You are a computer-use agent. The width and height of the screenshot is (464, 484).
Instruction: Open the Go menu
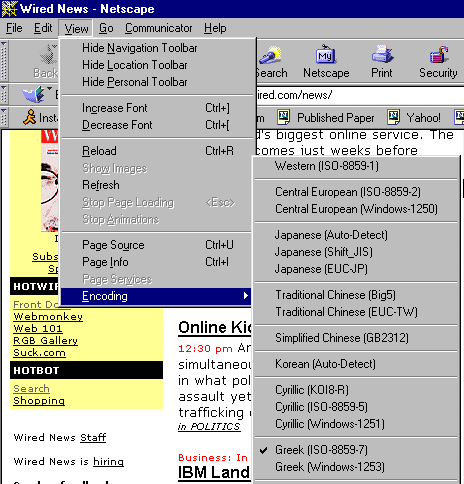pyautogui.click(x=106, y=28)
